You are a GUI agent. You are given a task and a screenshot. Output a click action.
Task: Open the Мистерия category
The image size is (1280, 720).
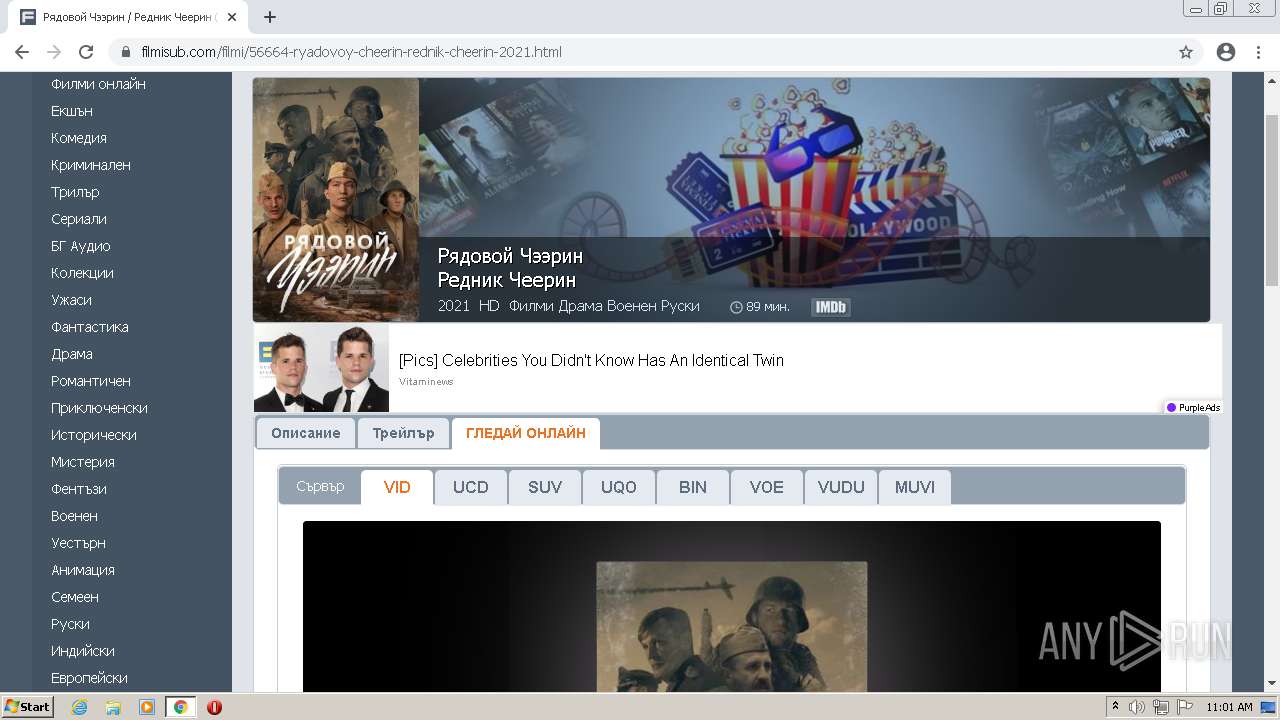coord(83,462)
